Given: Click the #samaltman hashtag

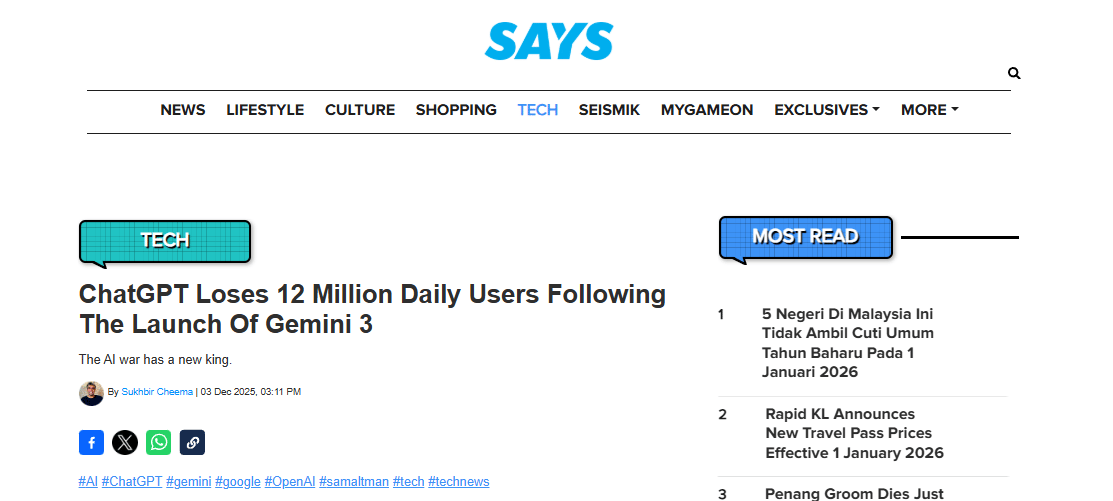Looking at the screenshot, I should 353,482.
